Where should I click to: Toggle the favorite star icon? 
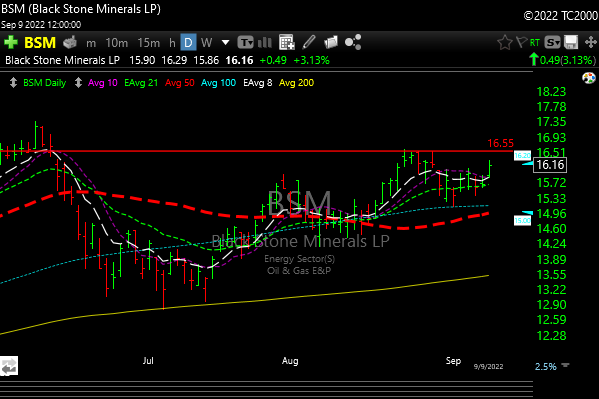(505, 42)
